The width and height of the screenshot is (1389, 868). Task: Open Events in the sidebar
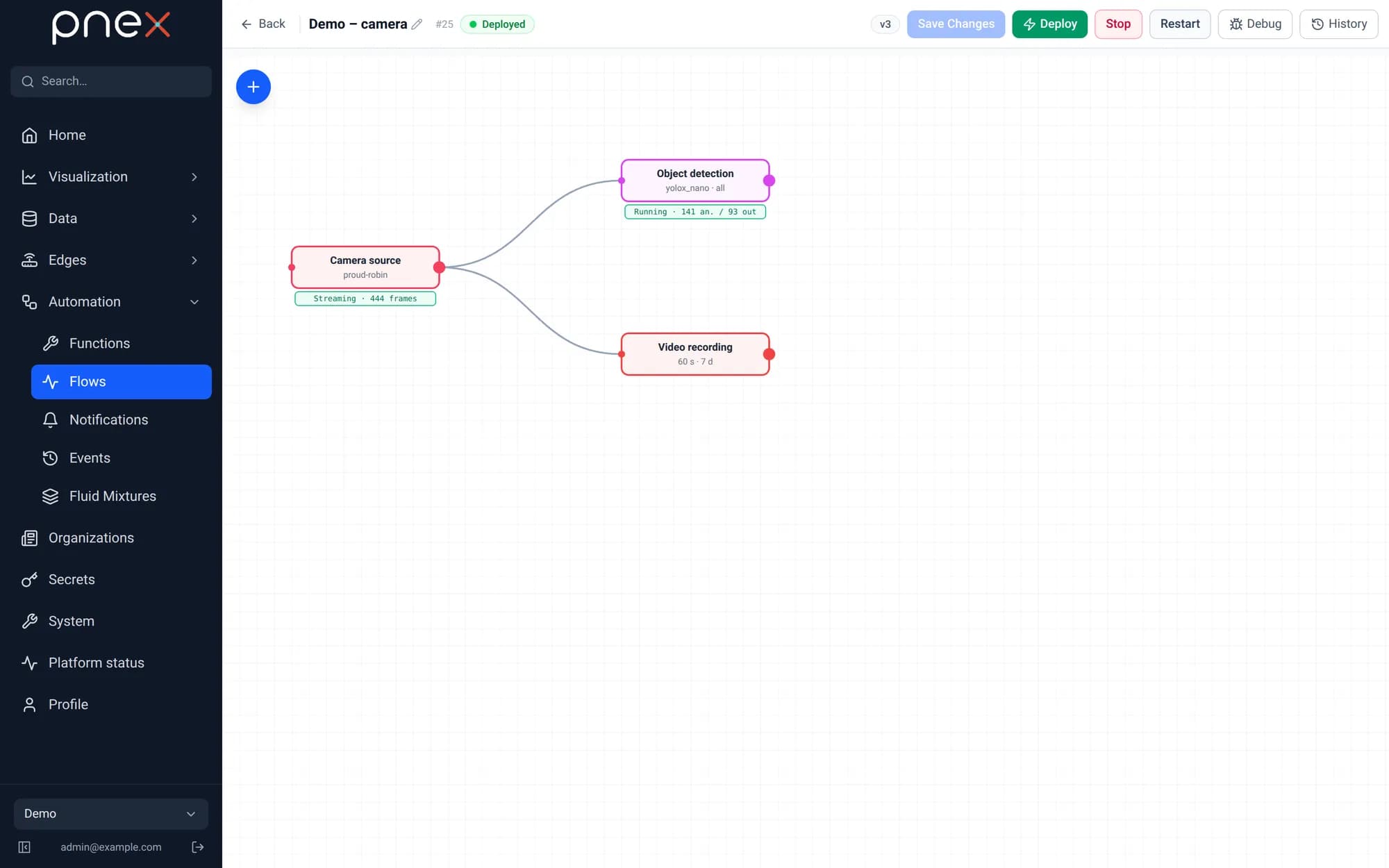[122, 458]
